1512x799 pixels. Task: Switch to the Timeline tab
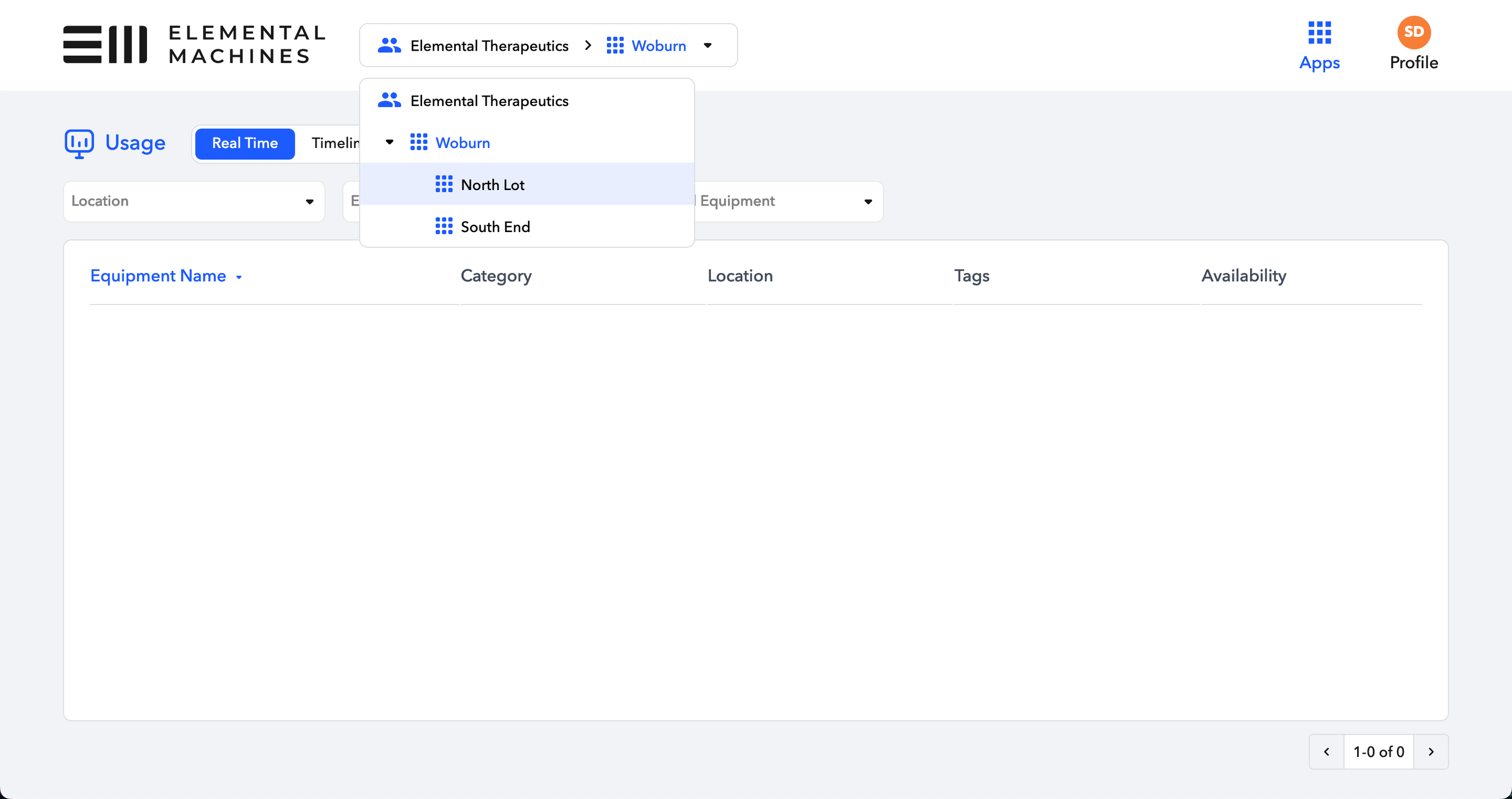[x=335, y=143]
